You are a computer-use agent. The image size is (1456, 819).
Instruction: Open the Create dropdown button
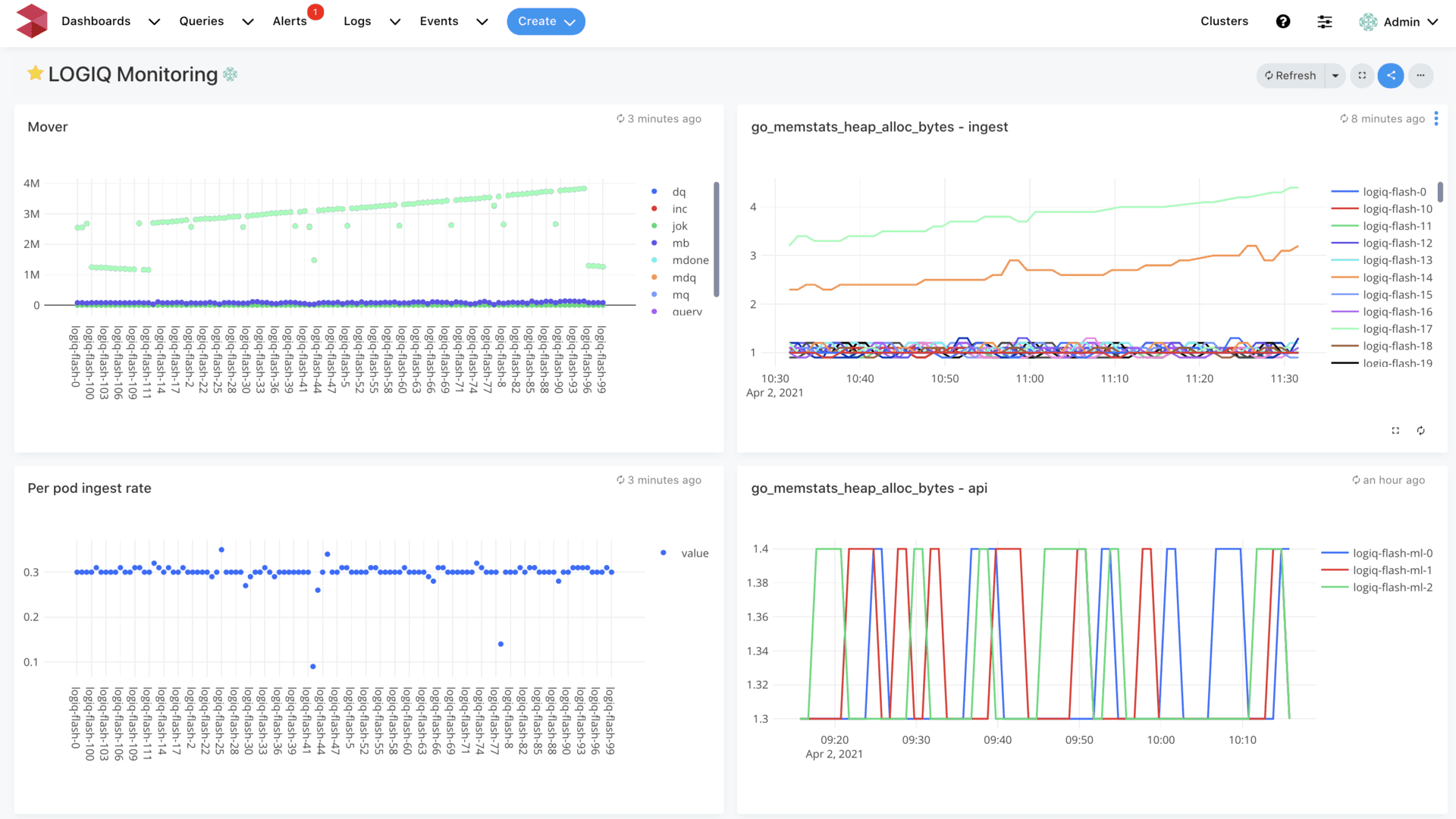(546, 21)
